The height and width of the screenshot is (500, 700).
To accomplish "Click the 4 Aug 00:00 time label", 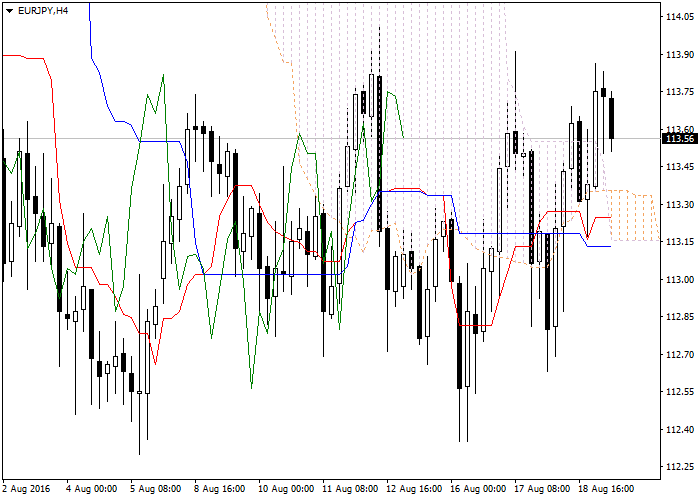I will [x=92, y=488].
